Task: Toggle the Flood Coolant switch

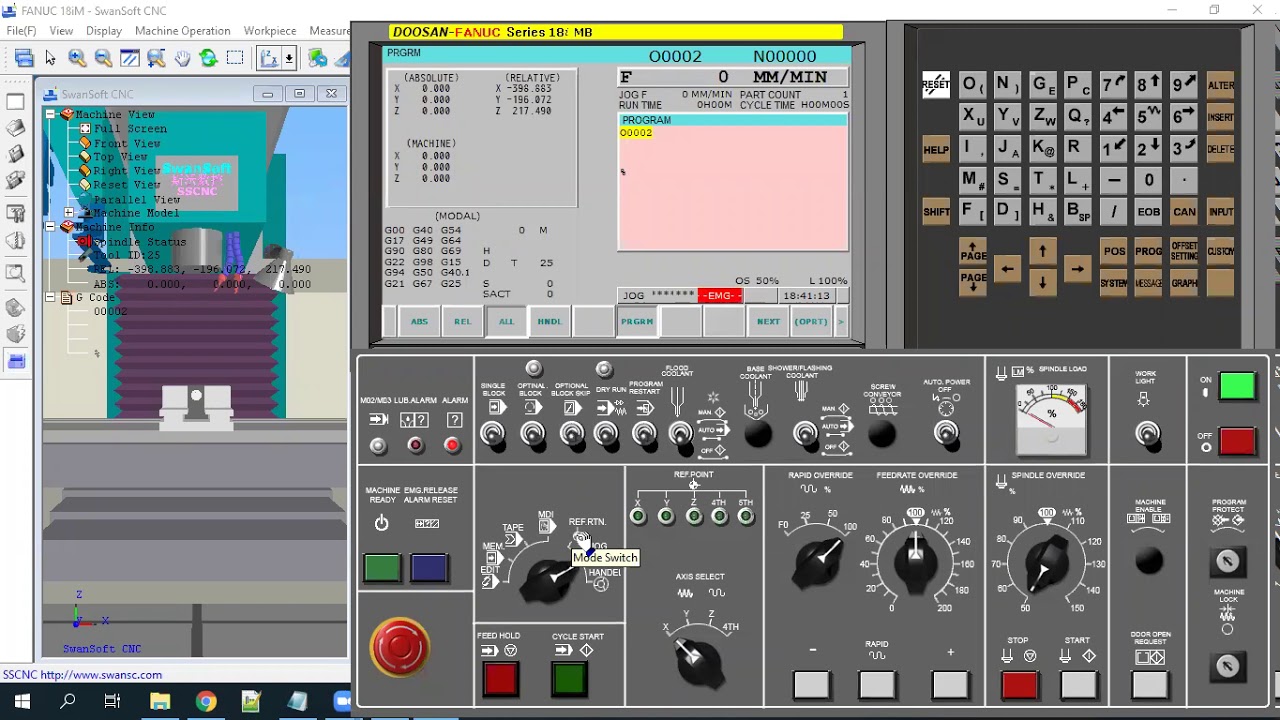Action: (680, 434)
